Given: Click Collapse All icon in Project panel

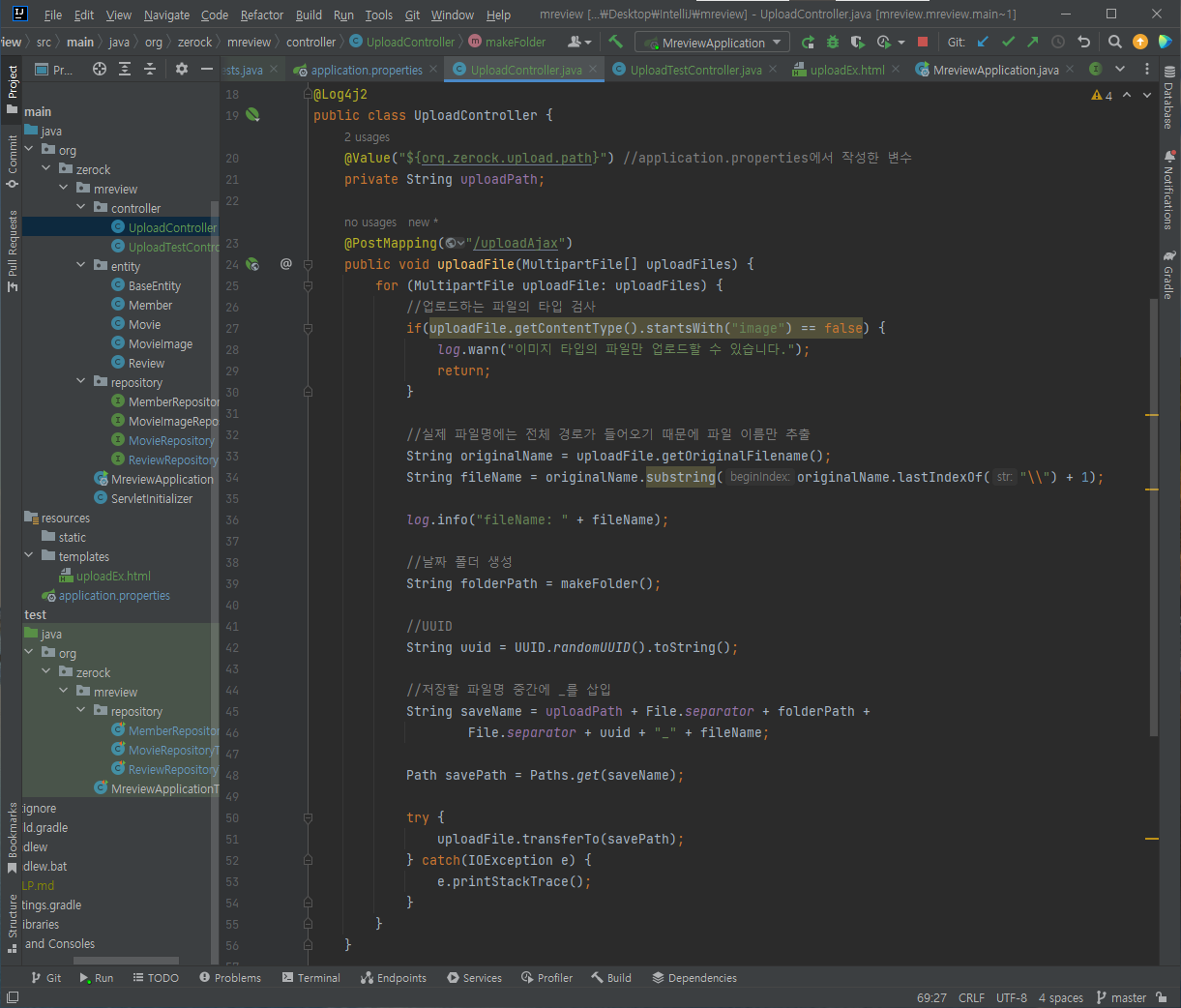Looking at the screenshot, I should 150,69.
